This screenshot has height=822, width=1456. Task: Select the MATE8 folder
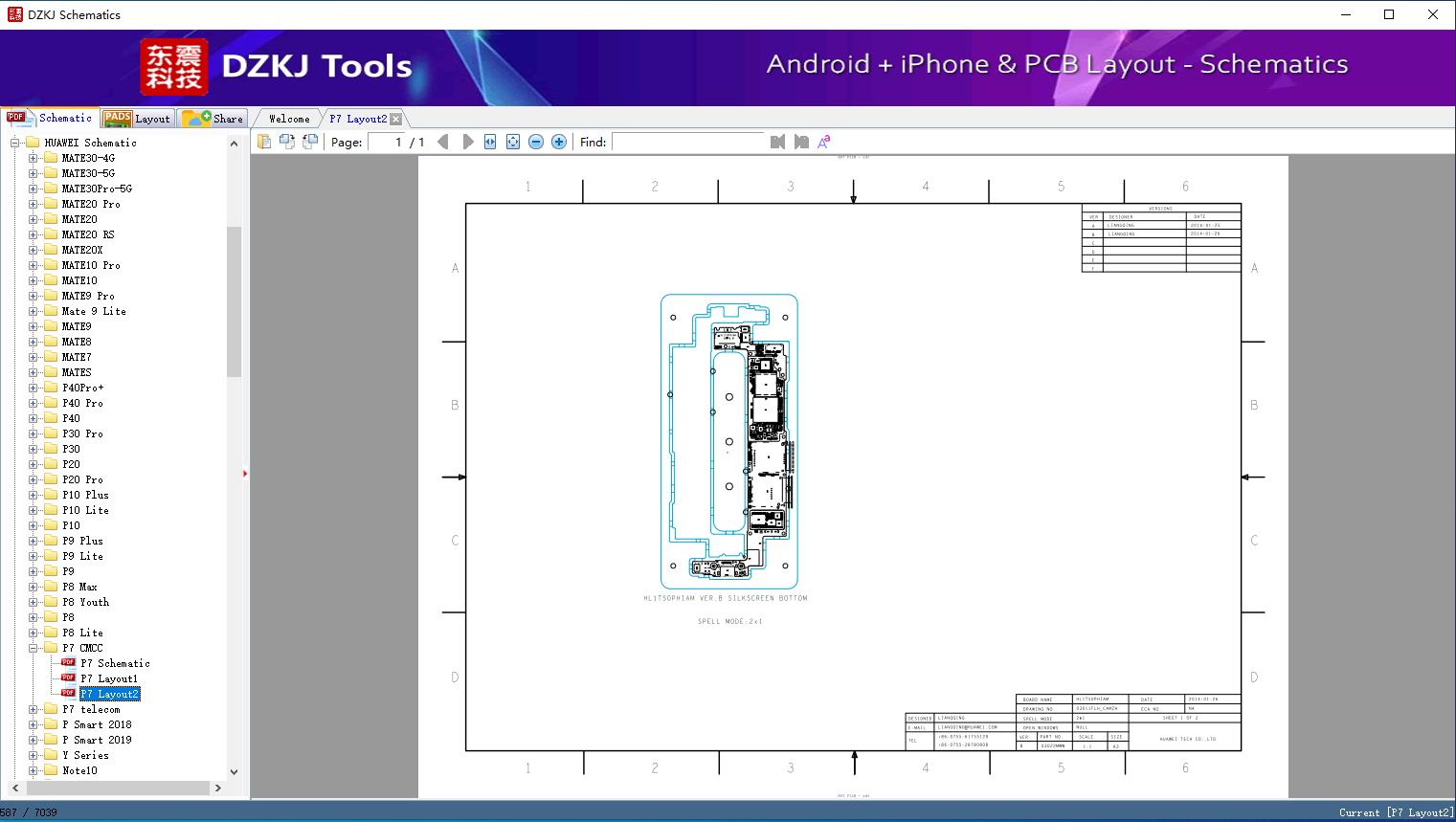(x=77, y=342)
